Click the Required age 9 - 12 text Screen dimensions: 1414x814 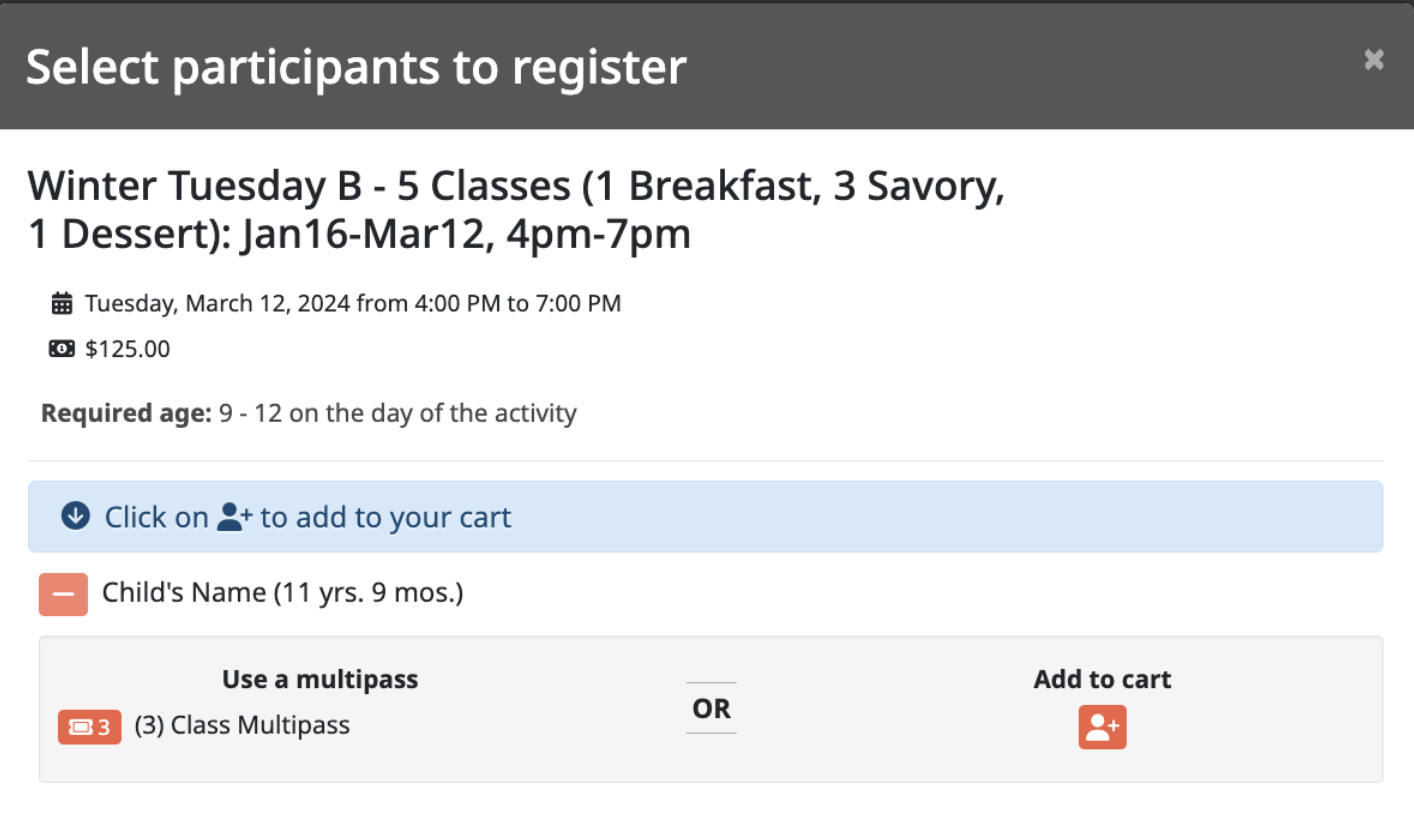309,413
